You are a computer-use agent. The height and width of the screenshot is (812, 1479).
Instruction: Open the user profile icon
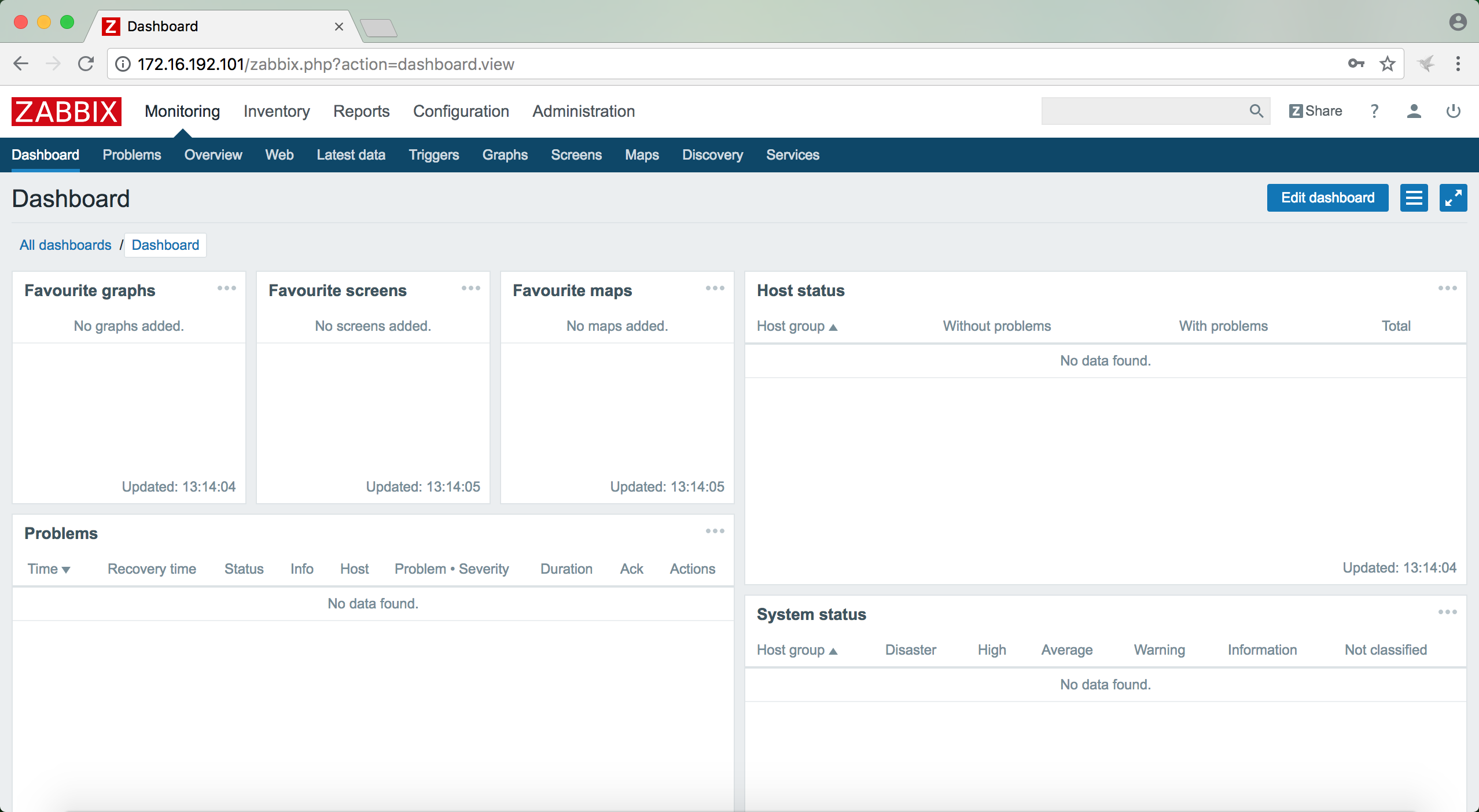1414,111
